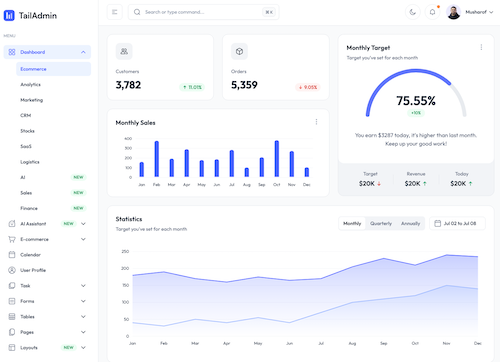Viewport: 500px width, 362px height.
Task: Click the Today up arrow indicator
Action: 470,184
